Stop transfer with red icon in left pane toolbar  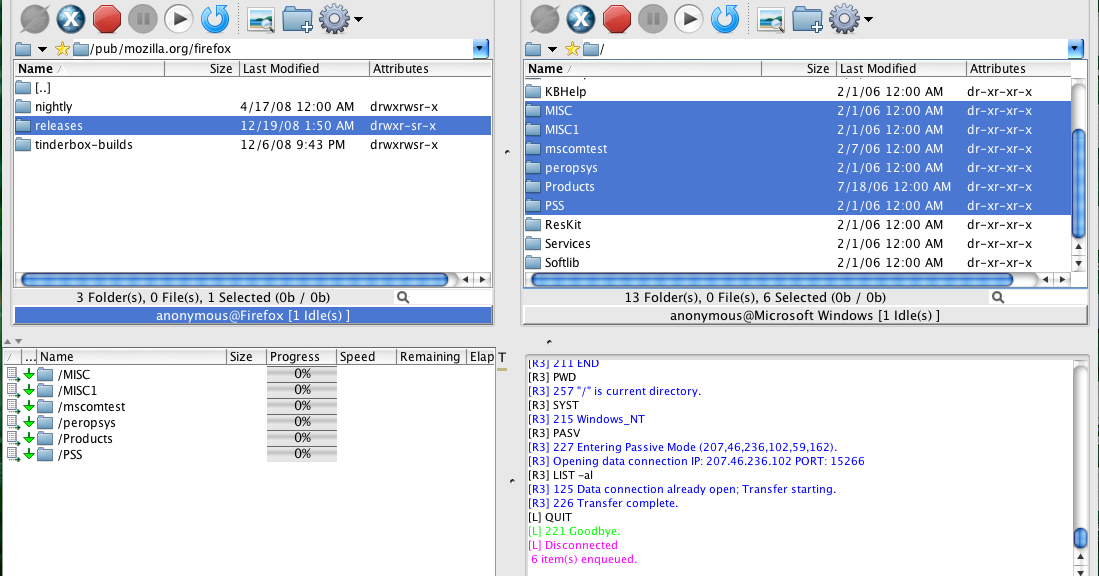pyautogui.click(x=107, y=19)
